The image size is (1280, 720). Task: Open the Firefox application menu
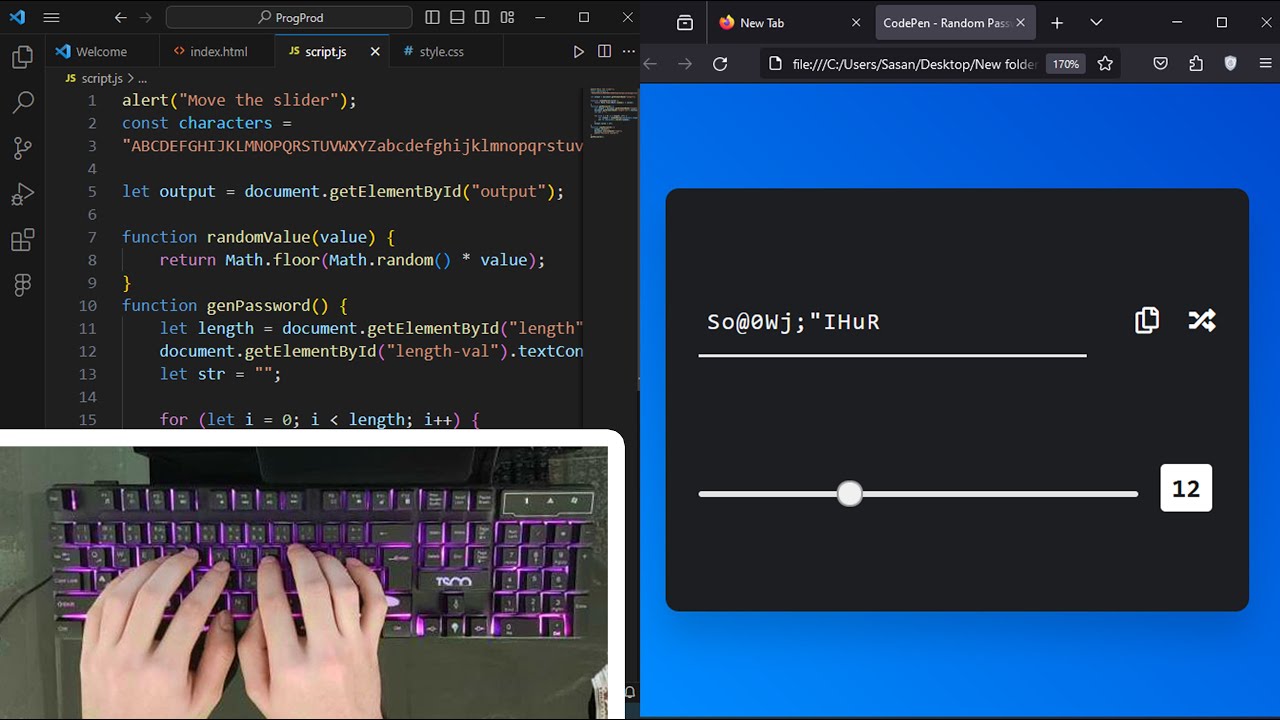click(x=1265, y=64)
